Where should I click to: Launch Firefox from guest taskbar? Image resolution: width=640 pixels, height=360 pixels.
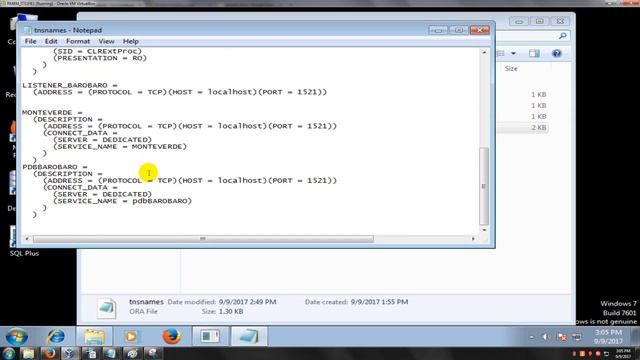(171, 337)
